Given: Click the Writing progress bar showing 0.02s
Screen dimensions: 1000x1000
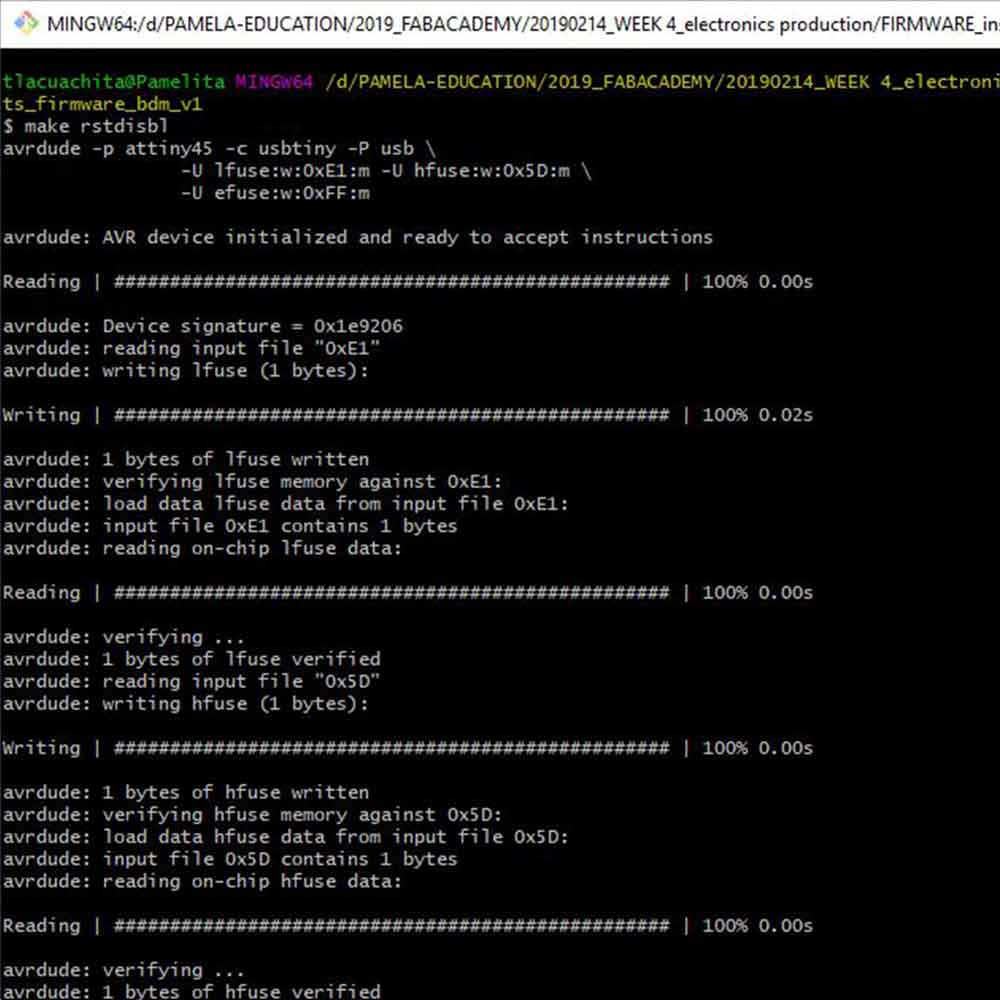Looking at the screenshot, I should tap(408, 415).
